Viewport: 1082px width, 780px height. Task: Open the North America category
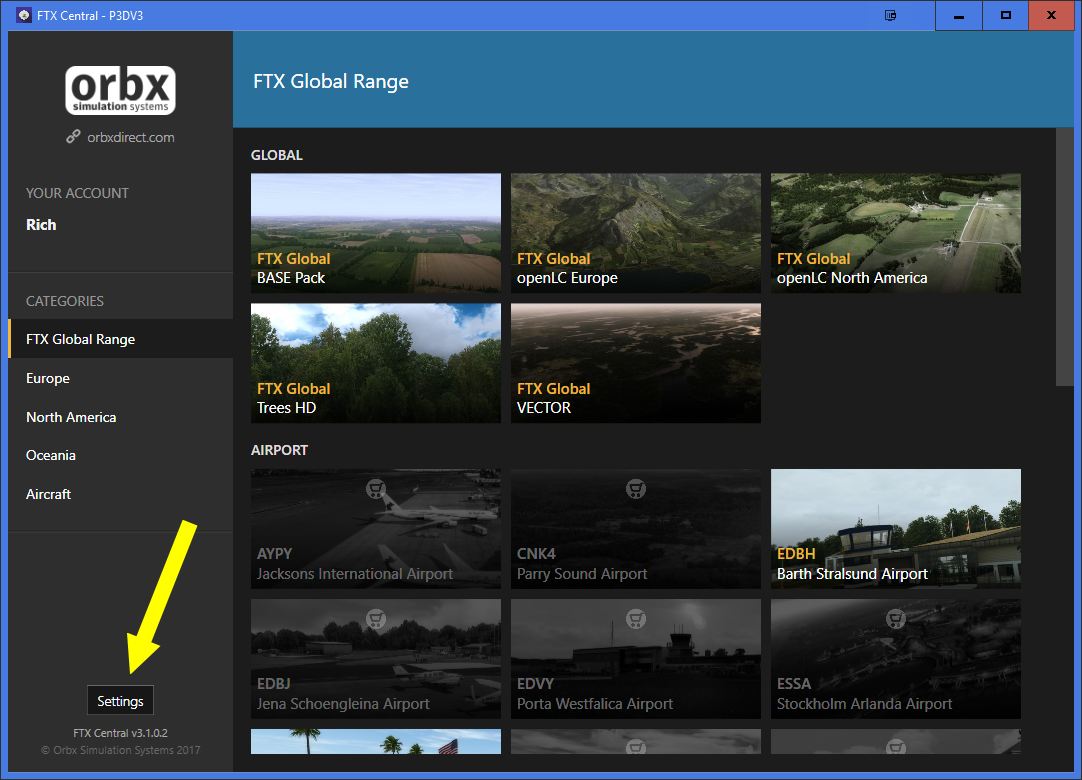121,417
